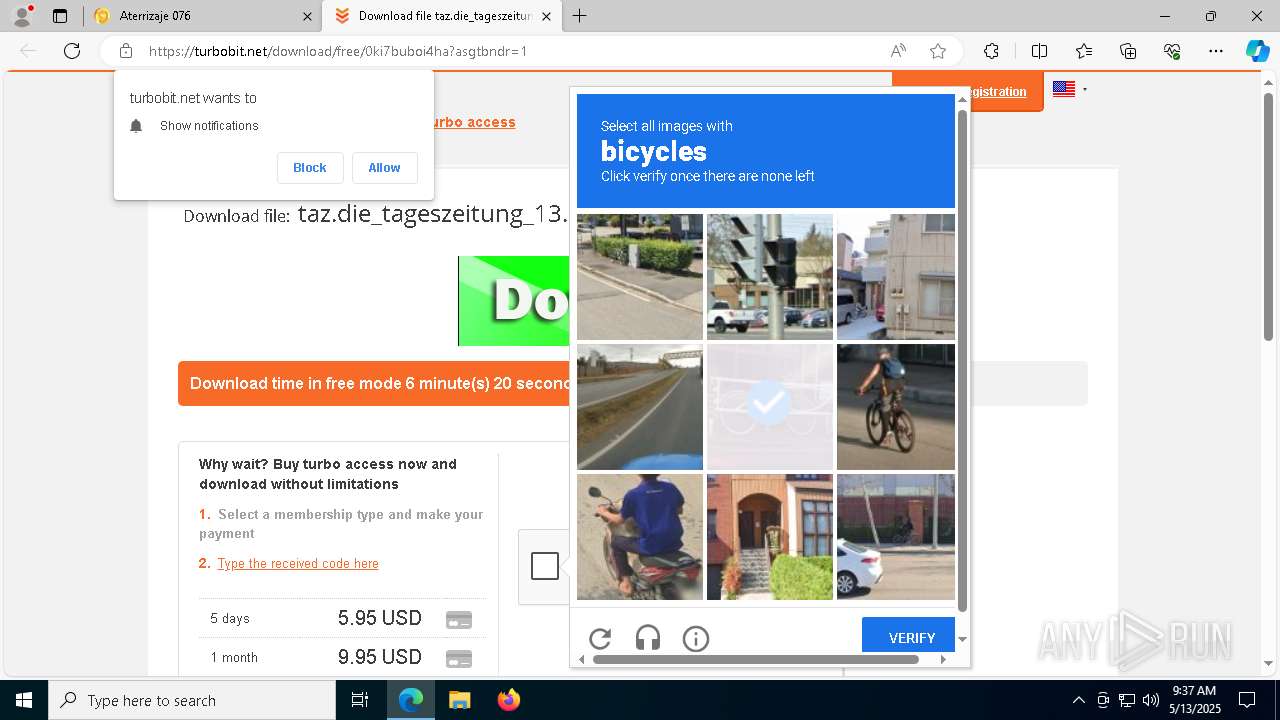Open browser extensions icon
Image resolution: width=1280 pixels, height=720 pixels.
pyautogui.click(x=991, y=51)
